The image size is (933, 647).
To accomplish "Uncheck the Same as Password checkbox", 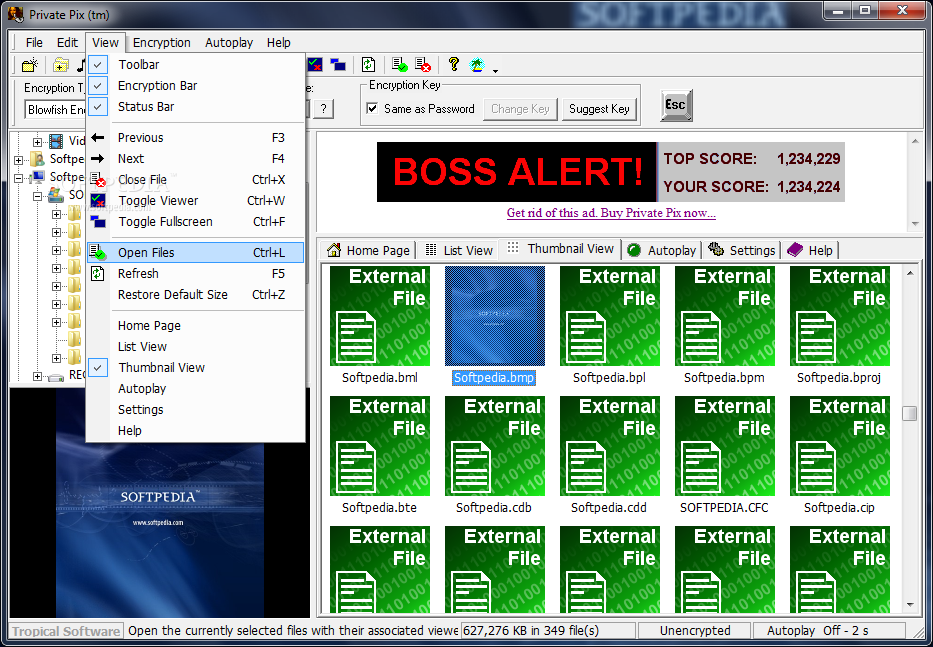I will [x=372, y=108].
